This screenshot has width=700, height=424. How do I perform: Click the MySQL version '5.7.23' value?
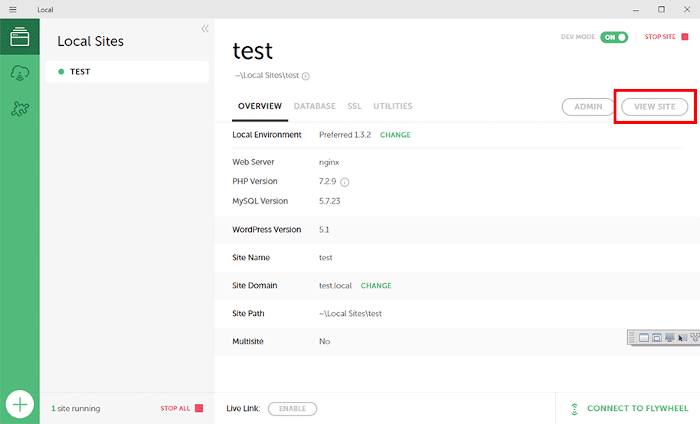click(329, 201)
